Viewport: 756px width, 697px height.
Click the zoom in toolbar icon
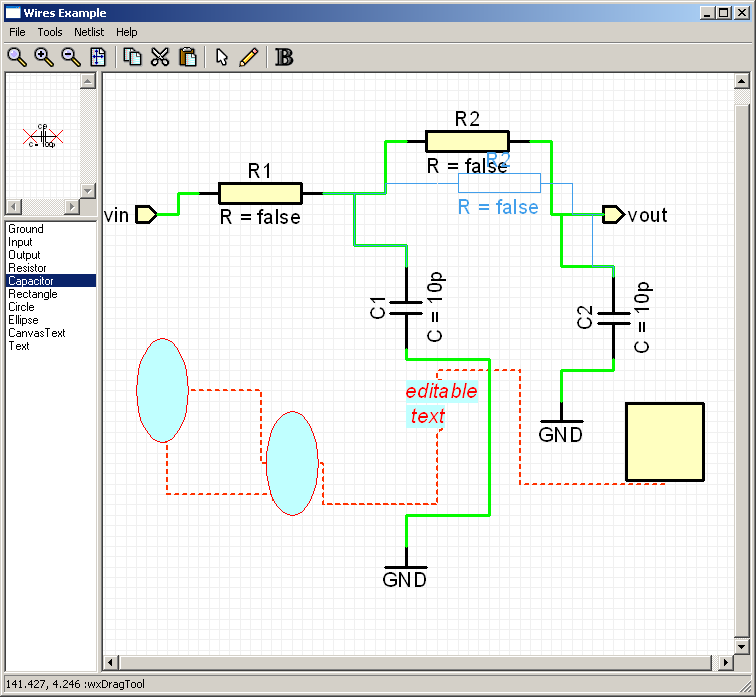[44, 56]
